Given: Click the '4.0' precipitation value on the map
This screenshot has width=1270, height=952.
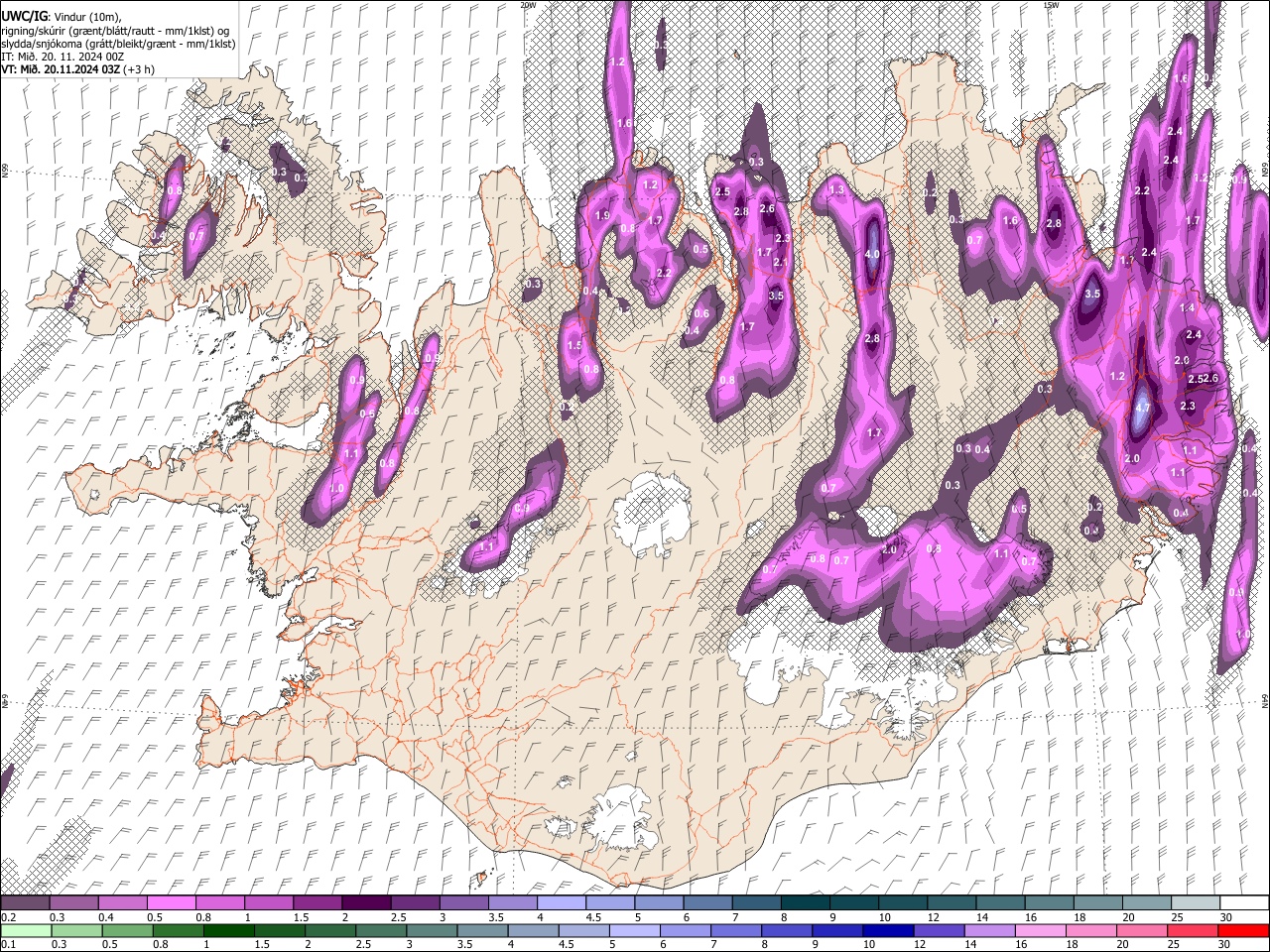Looking at the screenshot, I should point(872,255).
